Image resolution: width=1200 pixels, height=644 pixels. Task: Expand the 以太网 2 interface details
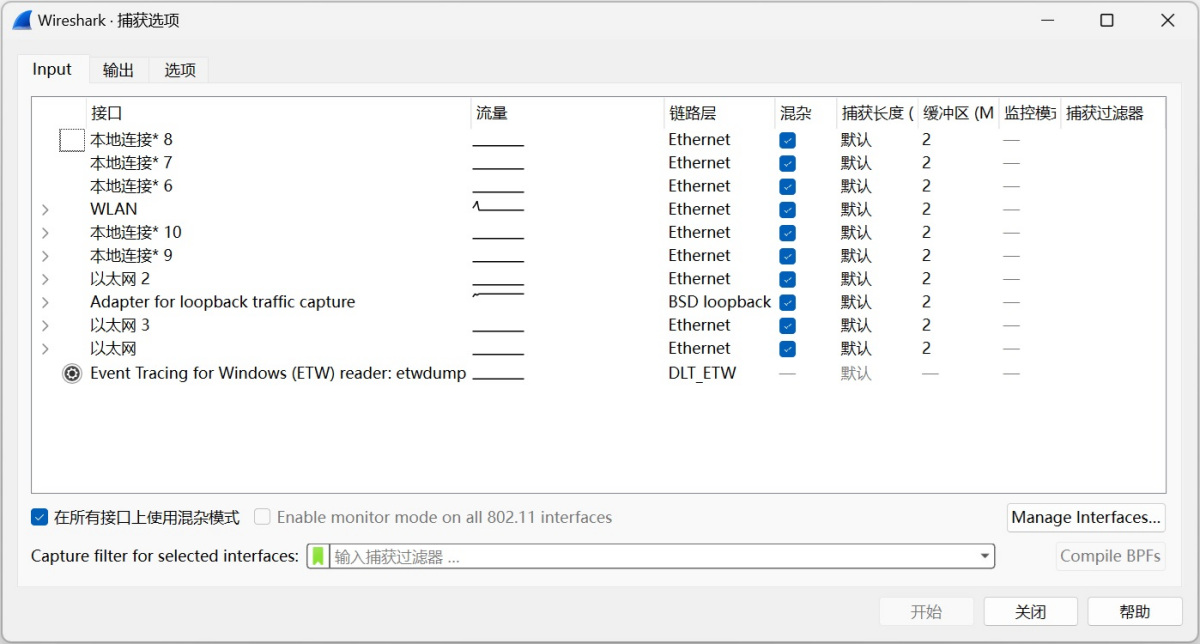point(45,279)
